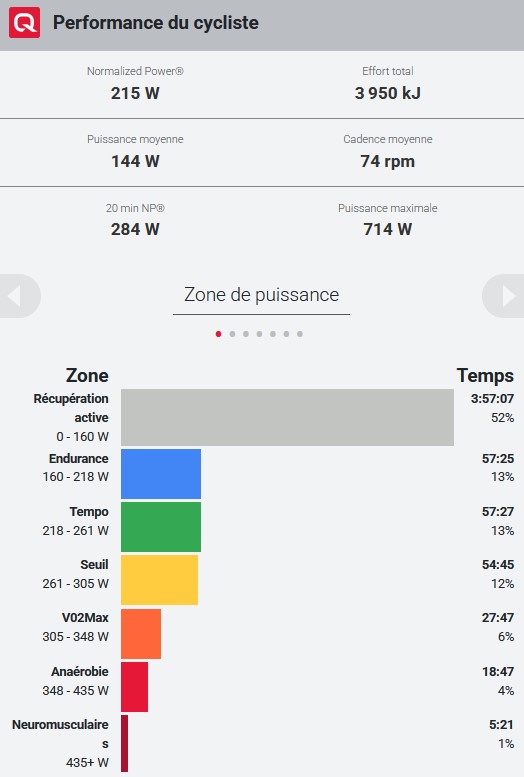
Task: Go to previous chart with left arrow
Action: click(x=20, y=296)
